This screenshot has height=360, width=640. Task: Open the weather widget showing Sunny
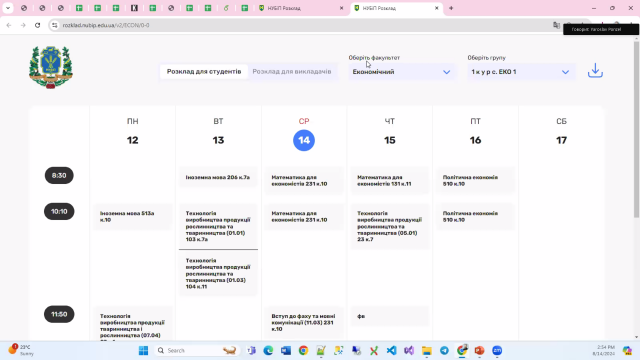coord(21,350)
